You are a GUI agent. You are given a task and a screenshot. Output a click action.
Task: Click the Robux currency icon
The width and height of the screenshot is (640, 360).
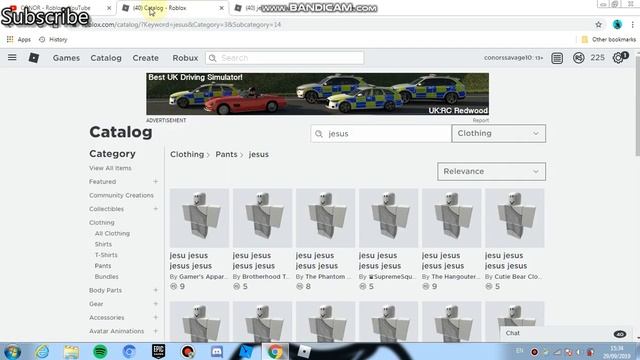[x=578, y=58]
